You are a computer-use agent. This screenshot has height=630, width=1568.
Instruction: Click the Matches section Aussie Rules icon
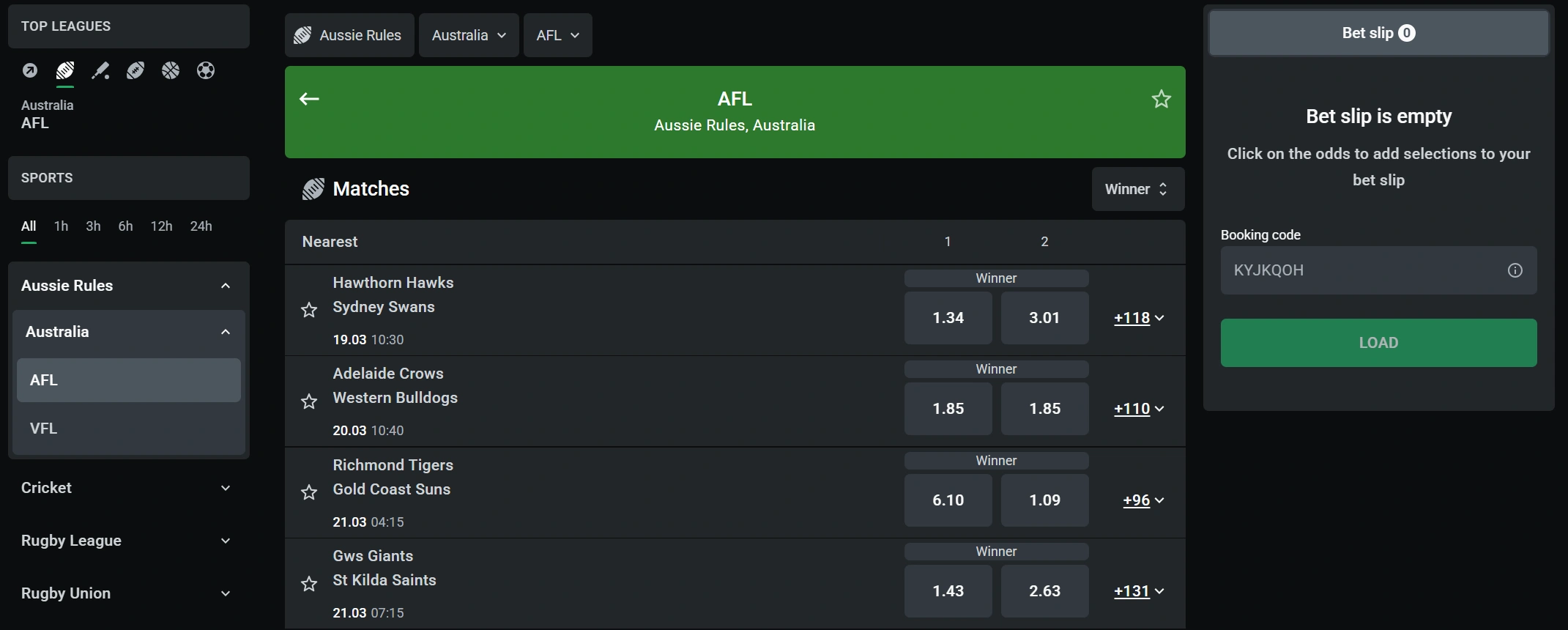point(313,188)
